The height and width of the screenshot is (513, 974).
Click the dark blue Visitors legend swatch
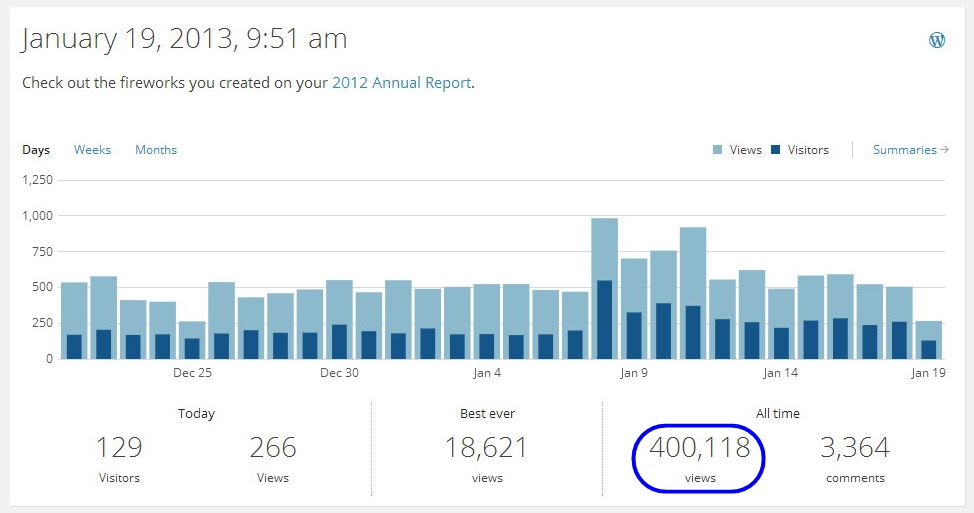coord(777,150)
